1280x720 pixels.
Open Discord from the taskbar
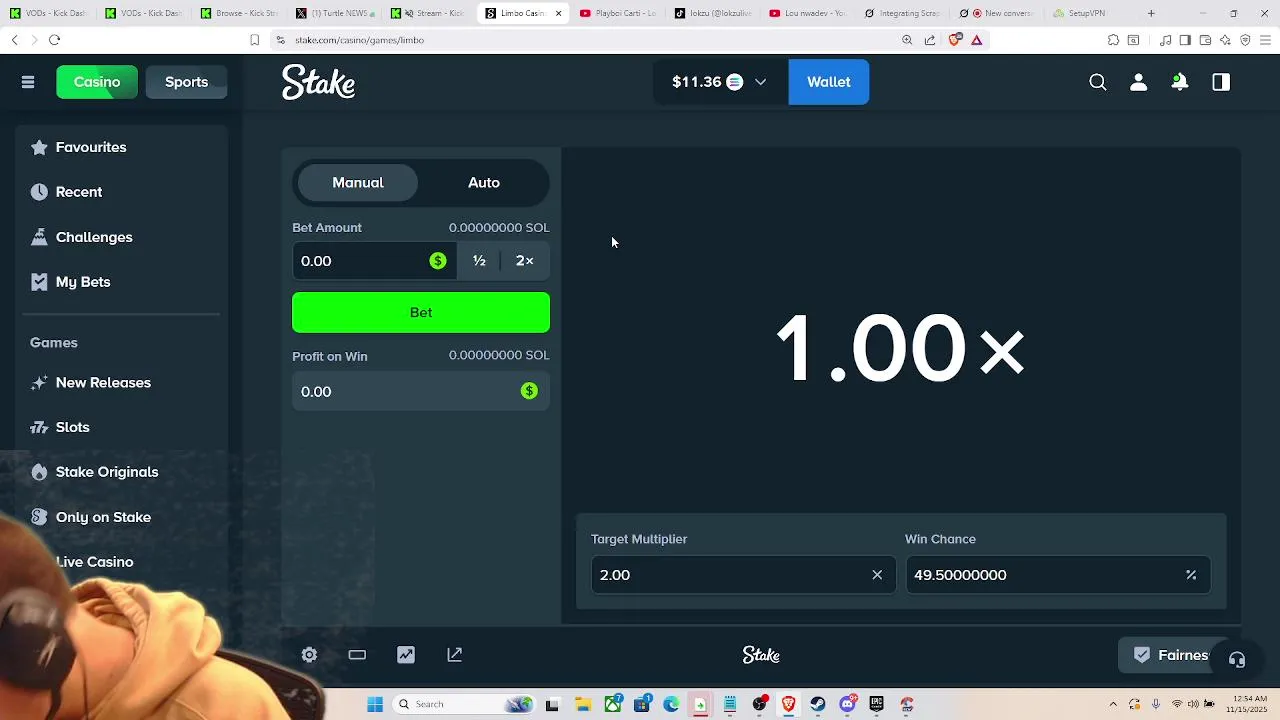(x=848, y=704)
